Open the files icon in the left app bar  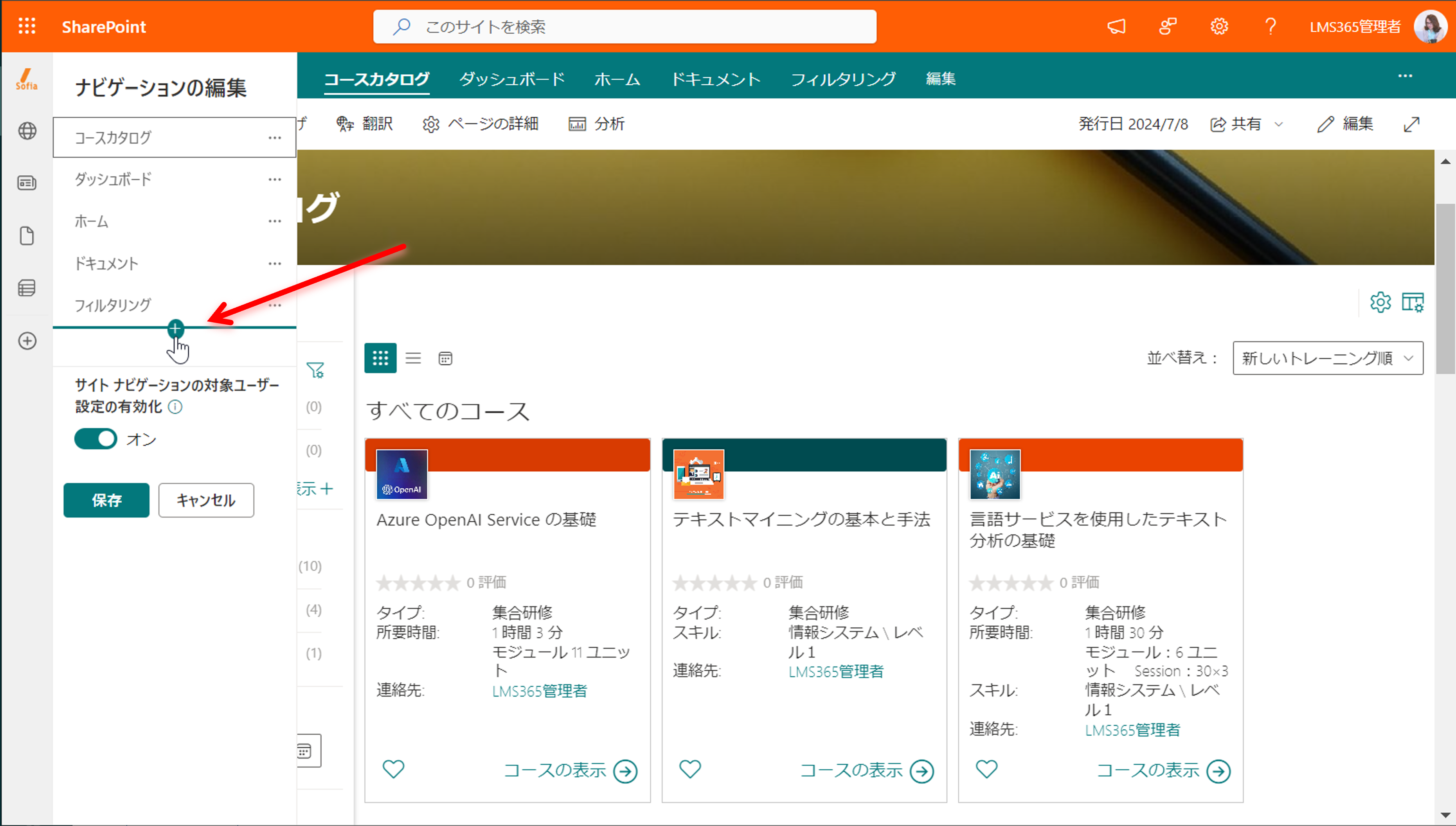click(27, 235)
